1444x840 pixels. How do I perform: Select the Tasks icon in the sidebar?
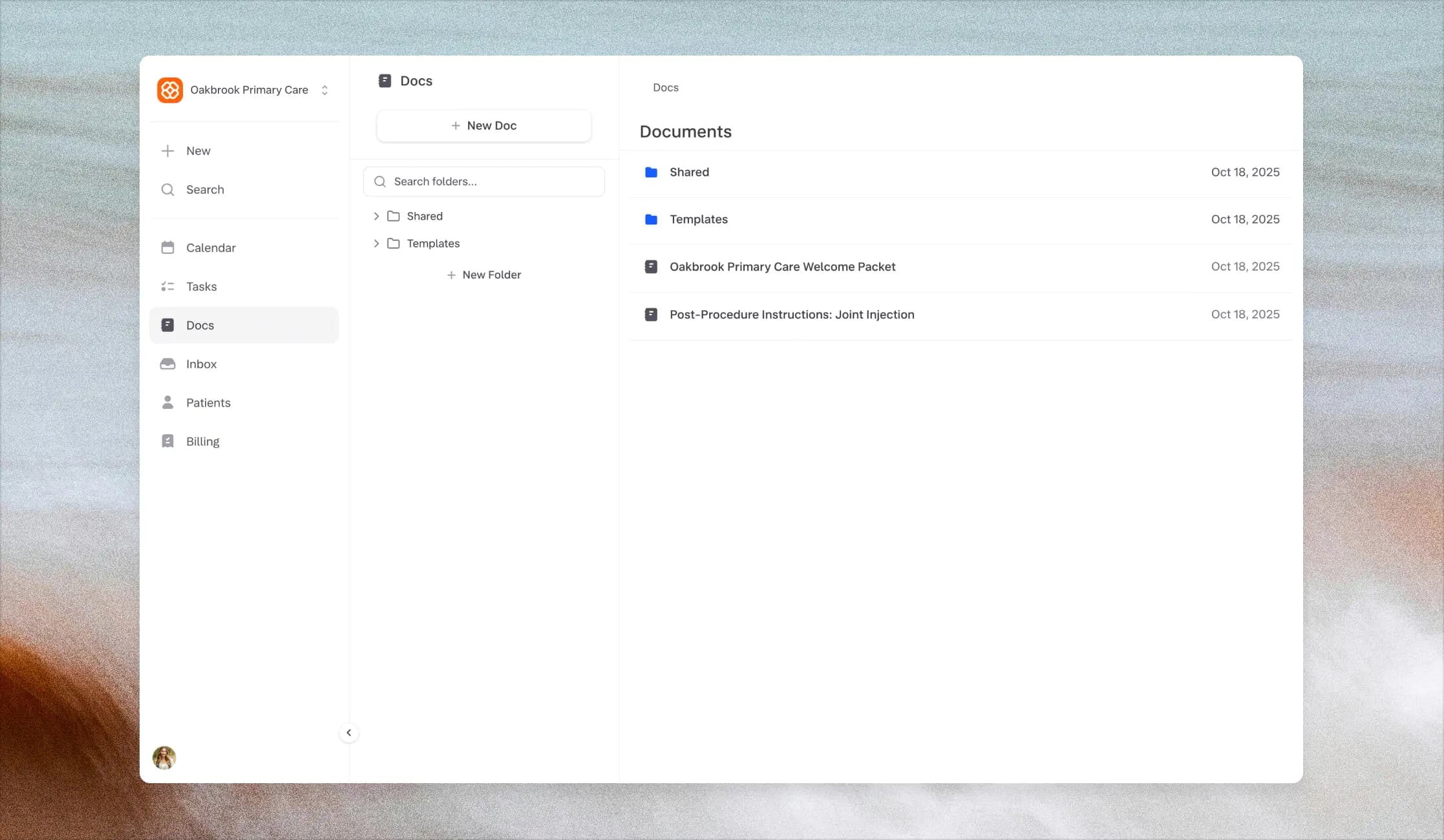167,286
